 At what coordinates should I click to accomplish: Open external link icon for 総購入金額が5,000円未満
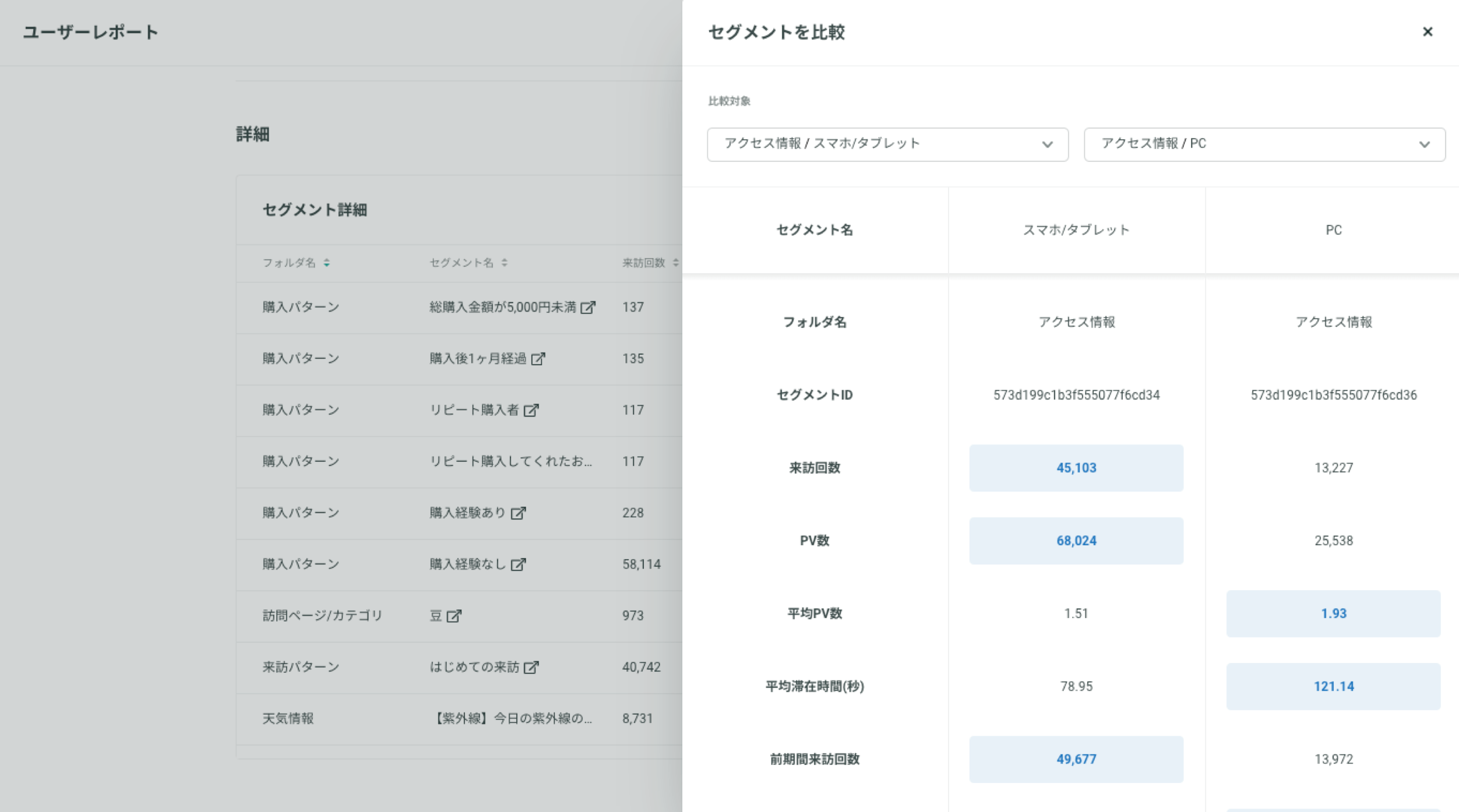[588, 307]
